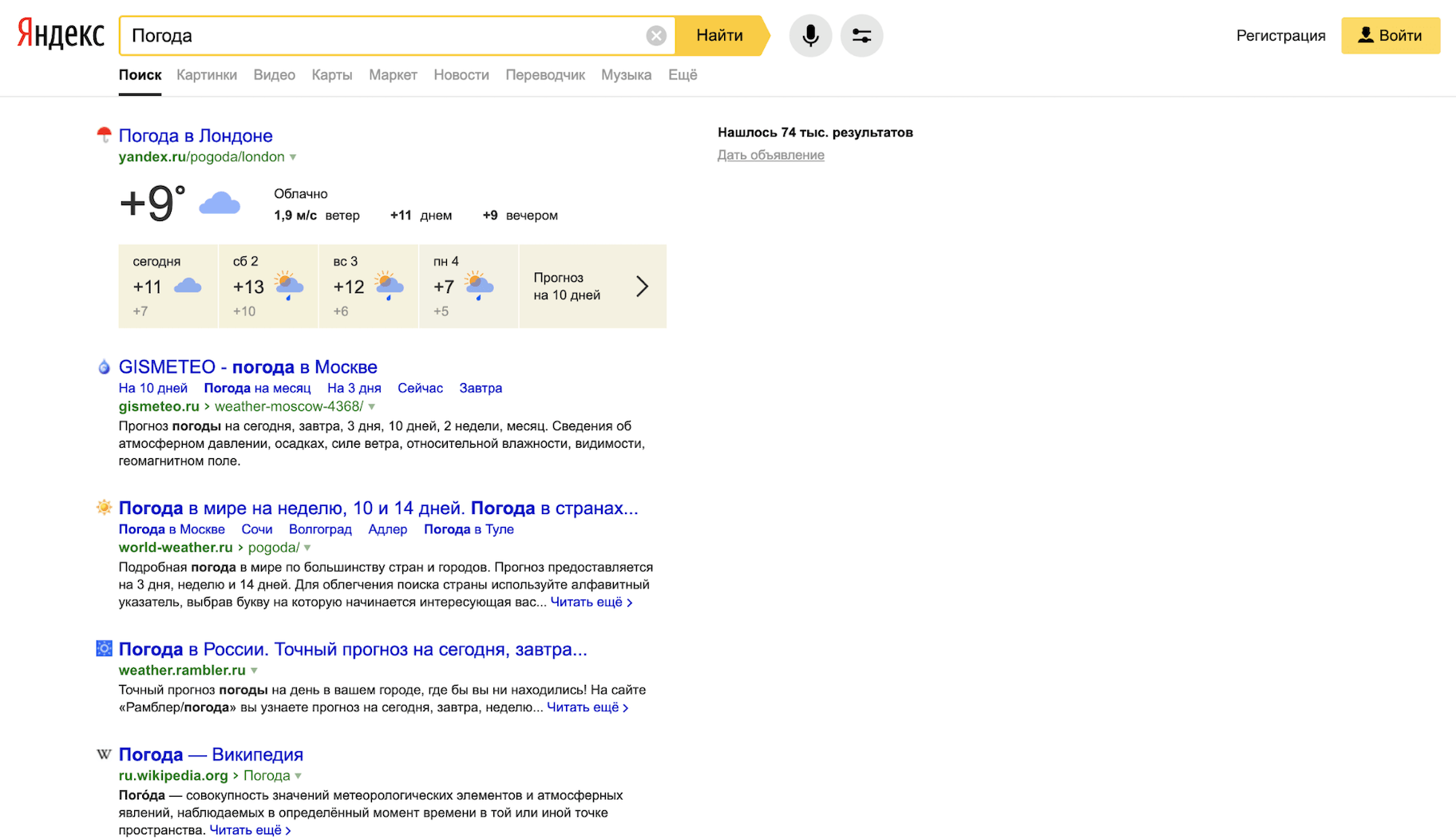
Task: Expand dropdown arrow next to yandex.ru/pogoda/london
Action: [x=293, y=157]
